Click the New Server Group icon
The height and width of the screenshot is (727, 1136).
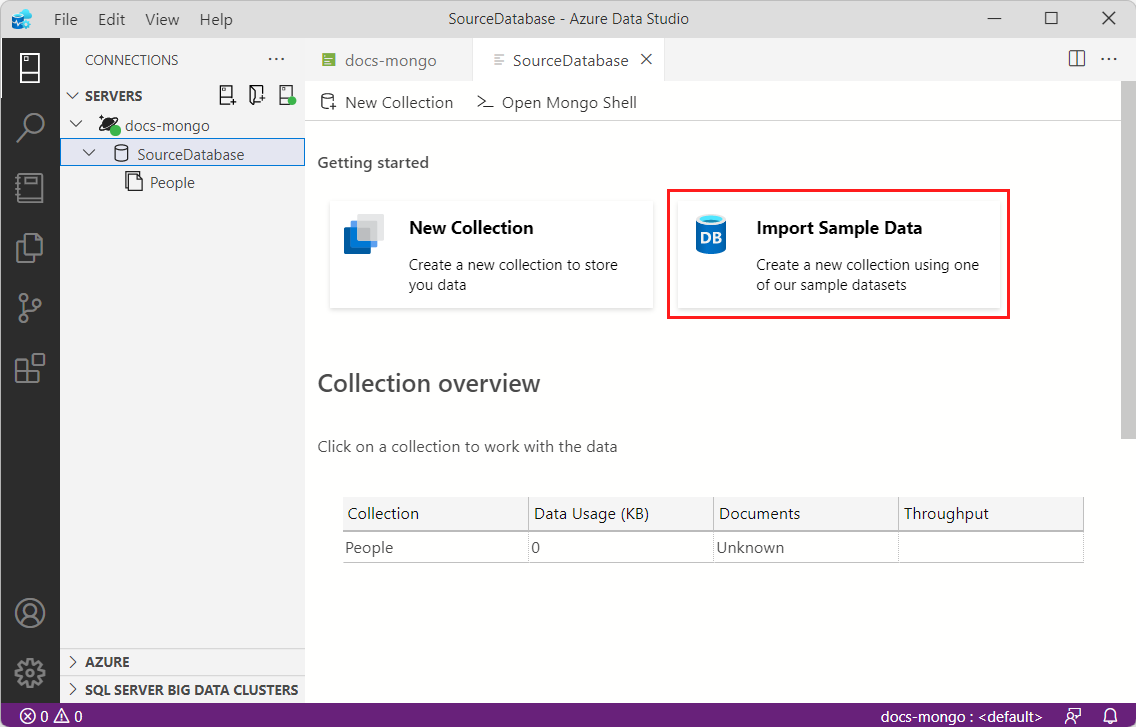coord(256,96)
